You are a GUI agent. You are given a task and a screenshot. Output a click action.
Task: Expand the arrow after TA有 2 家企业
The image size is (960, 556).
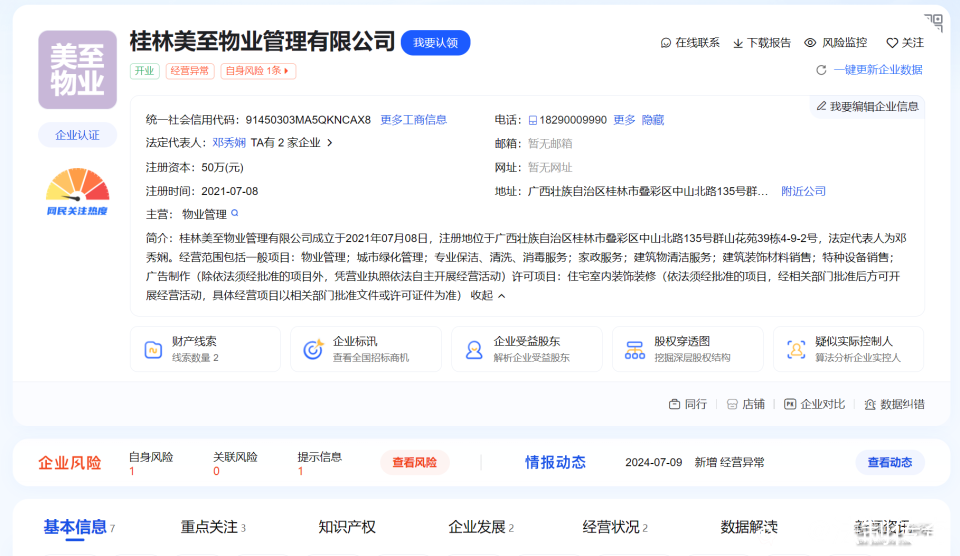330,143
